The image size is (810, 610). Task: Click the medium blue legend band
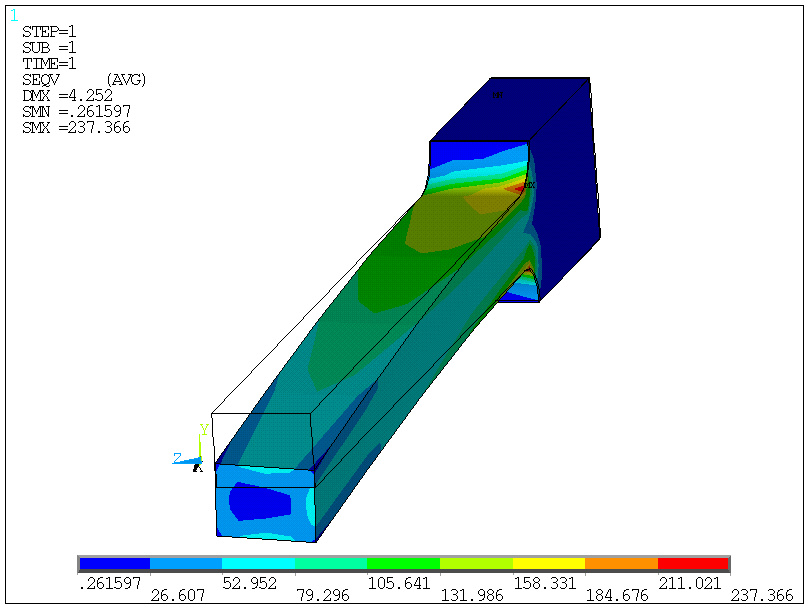pyautogui.click(x=186, y=564)
